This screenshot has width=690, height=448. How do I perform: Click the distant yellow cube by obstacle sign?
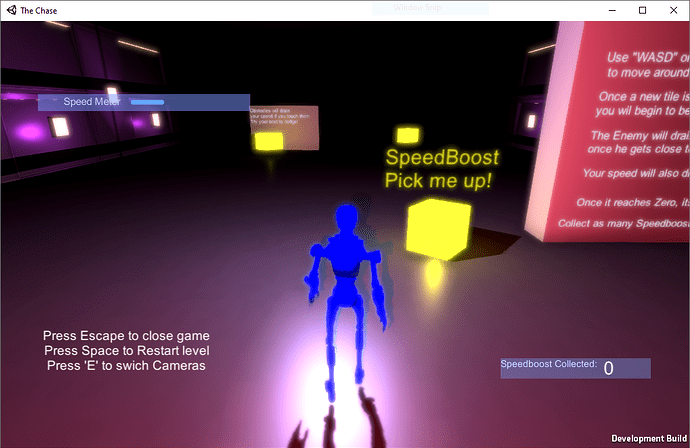pos(269,141)
